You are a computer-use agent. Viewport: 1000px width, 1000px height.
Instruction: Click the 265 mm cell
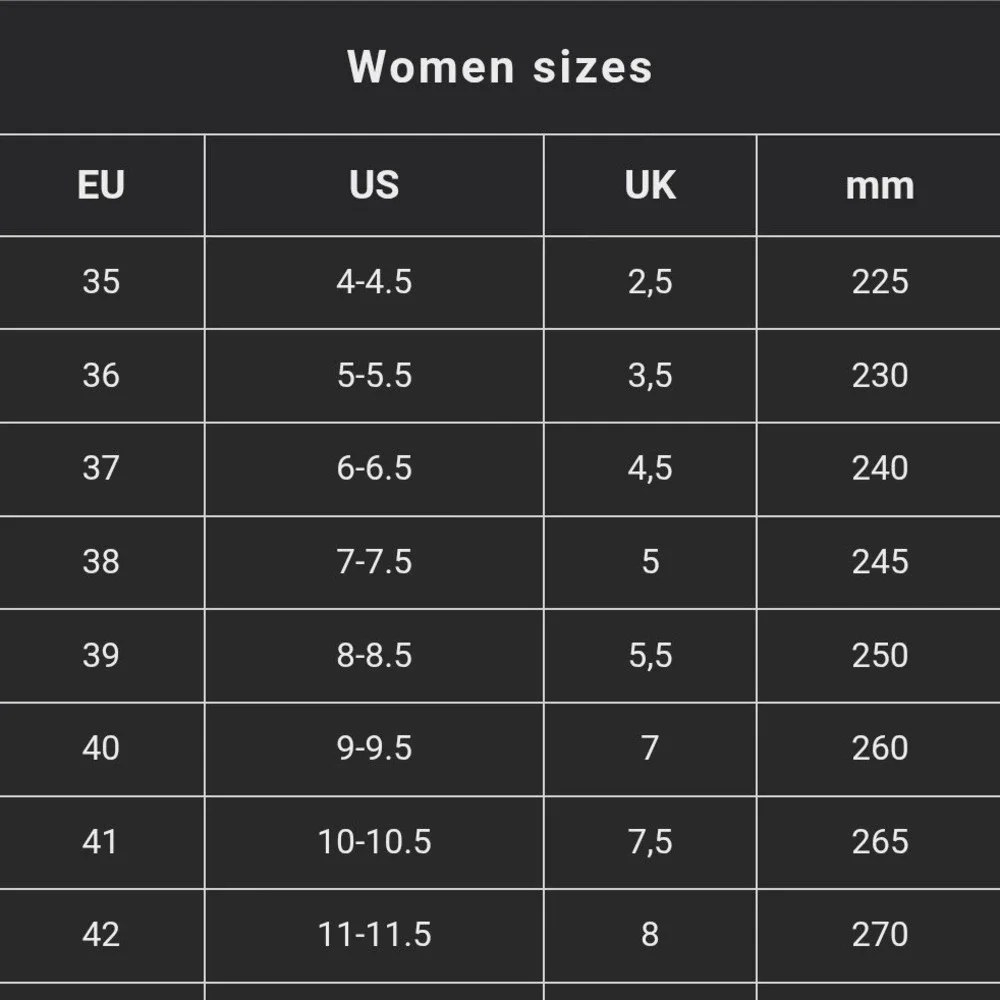tap(879, 842)
